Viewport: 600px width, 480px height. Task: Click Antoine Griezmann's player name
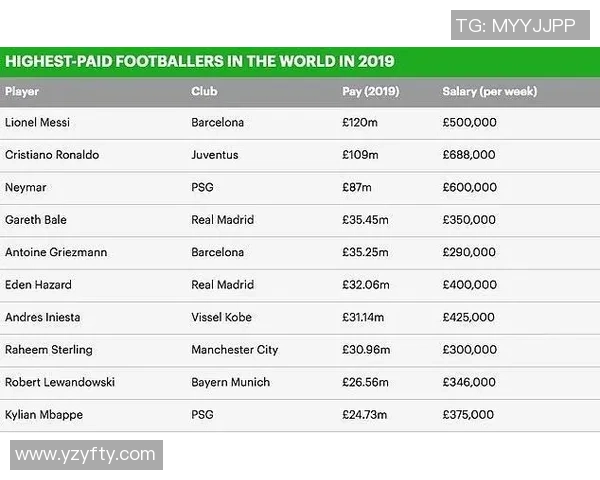[55, 252]
